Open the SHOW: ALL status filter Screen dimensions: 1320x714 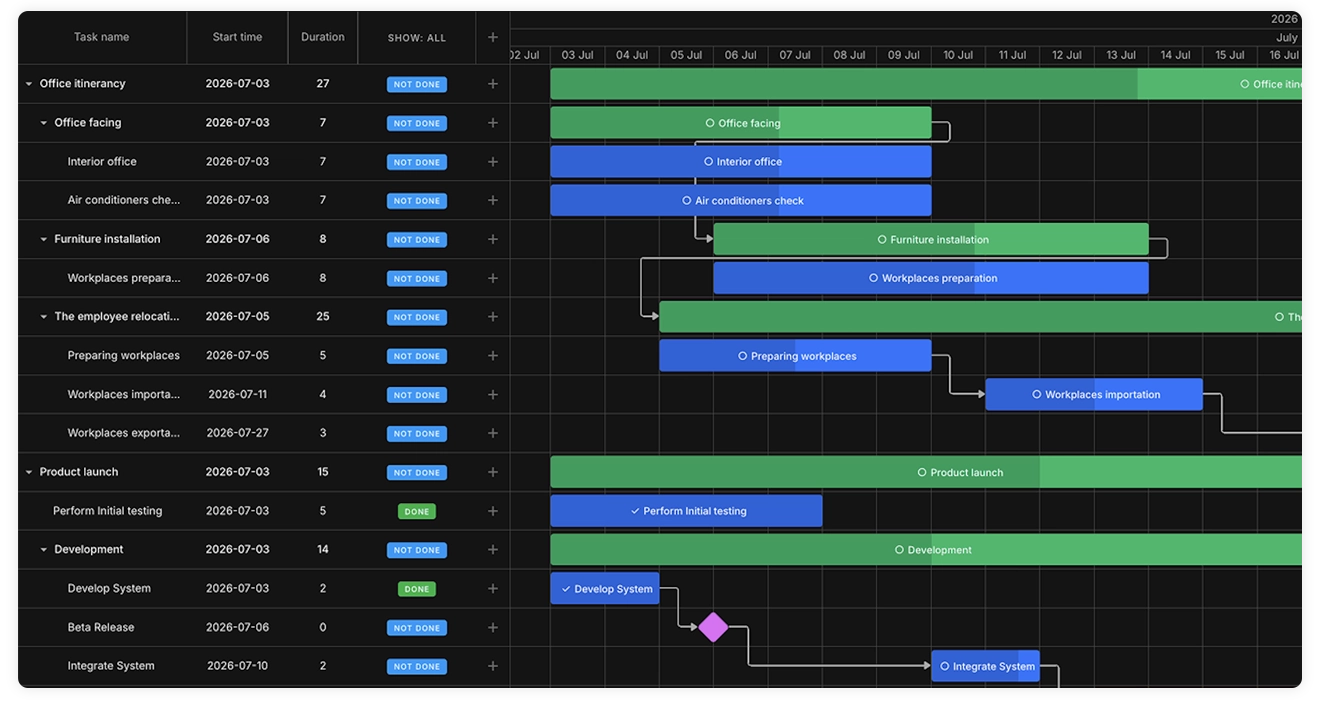click(x=417, y=38)
